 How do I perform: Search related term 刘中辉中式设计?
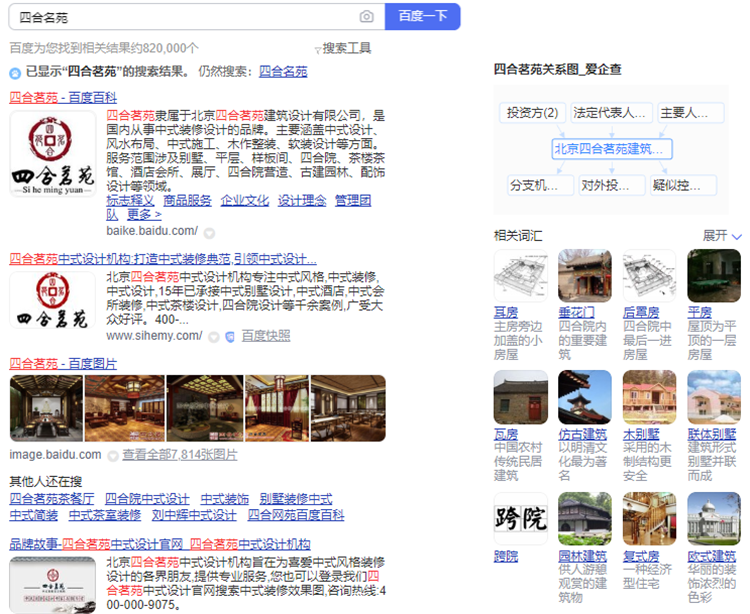194,515
